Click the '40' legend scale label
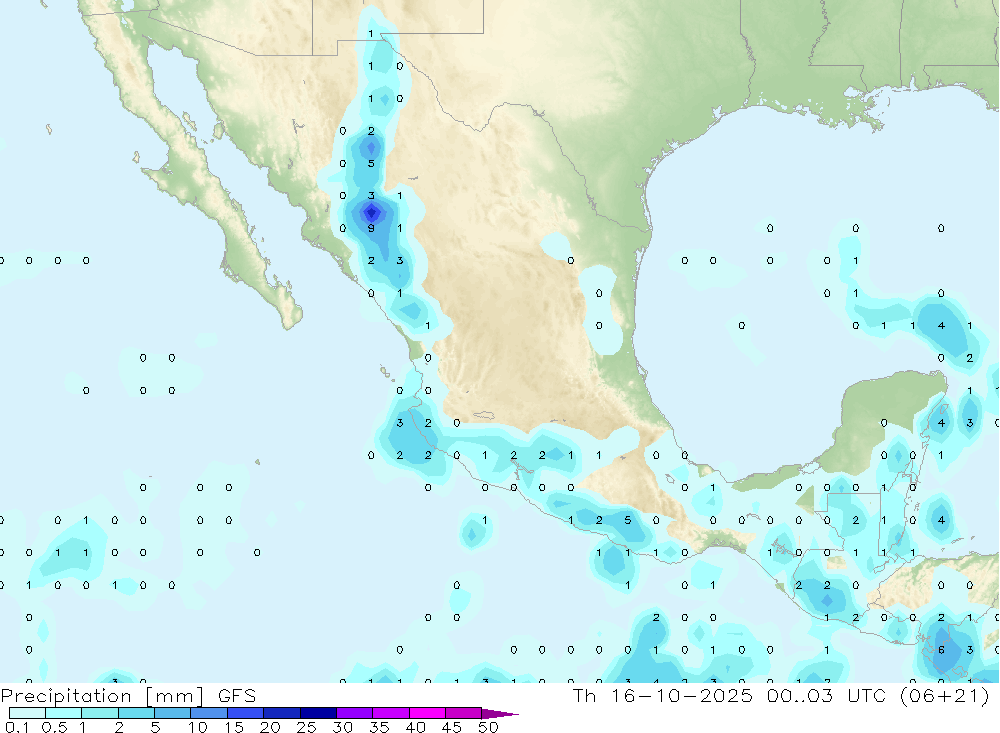This screenshot has height=733, width=1000. 415,727
